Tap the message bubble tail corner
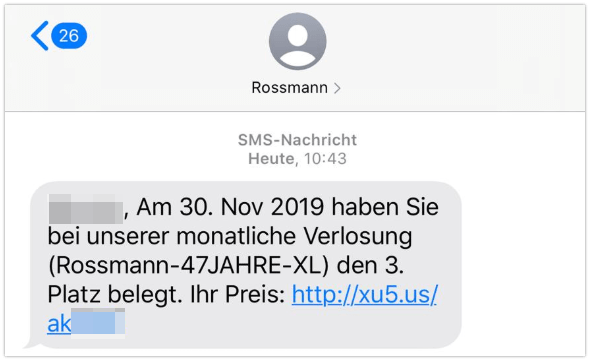This screenshot has width=590, height=361. (29, 344)
